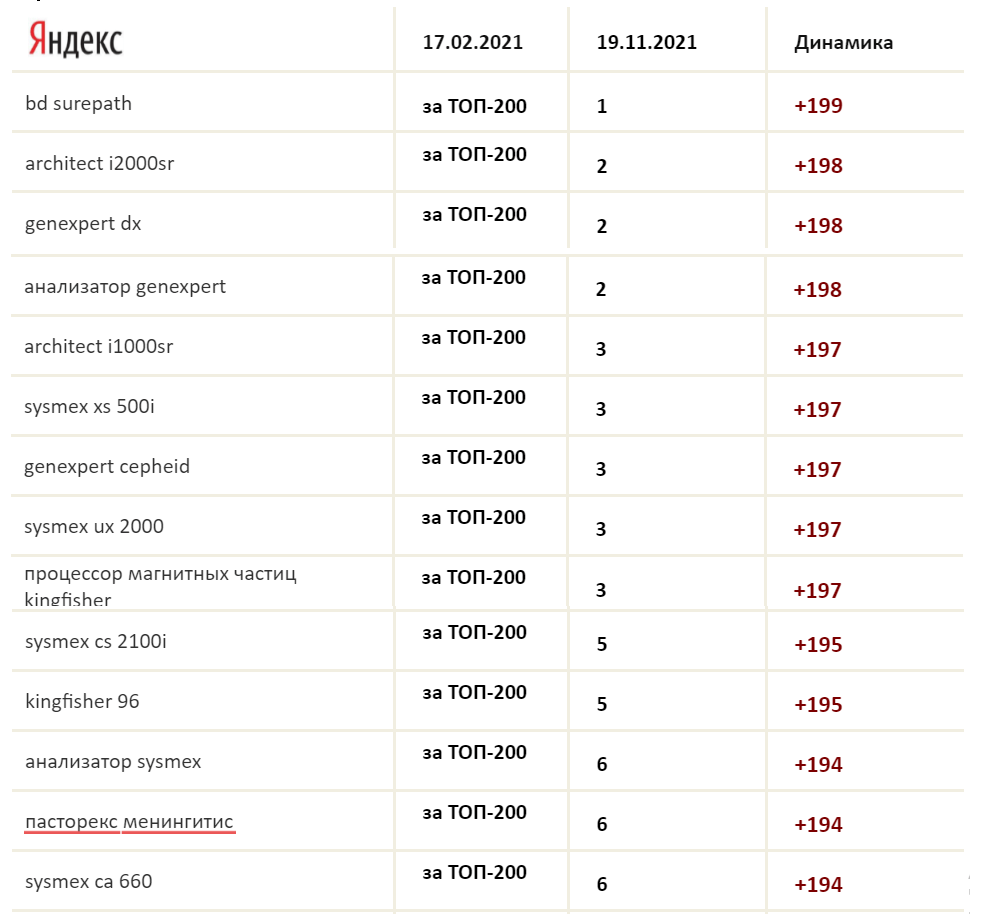
Task: Click the +199 dynamics value
Action: pos(818,105)
